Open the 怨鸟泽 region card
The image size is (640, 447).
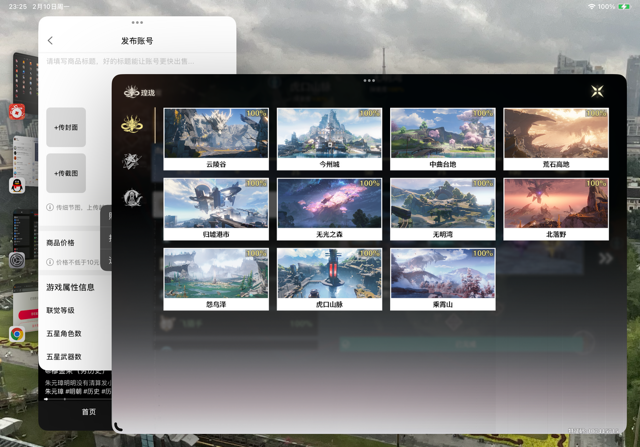pos(216,279)
